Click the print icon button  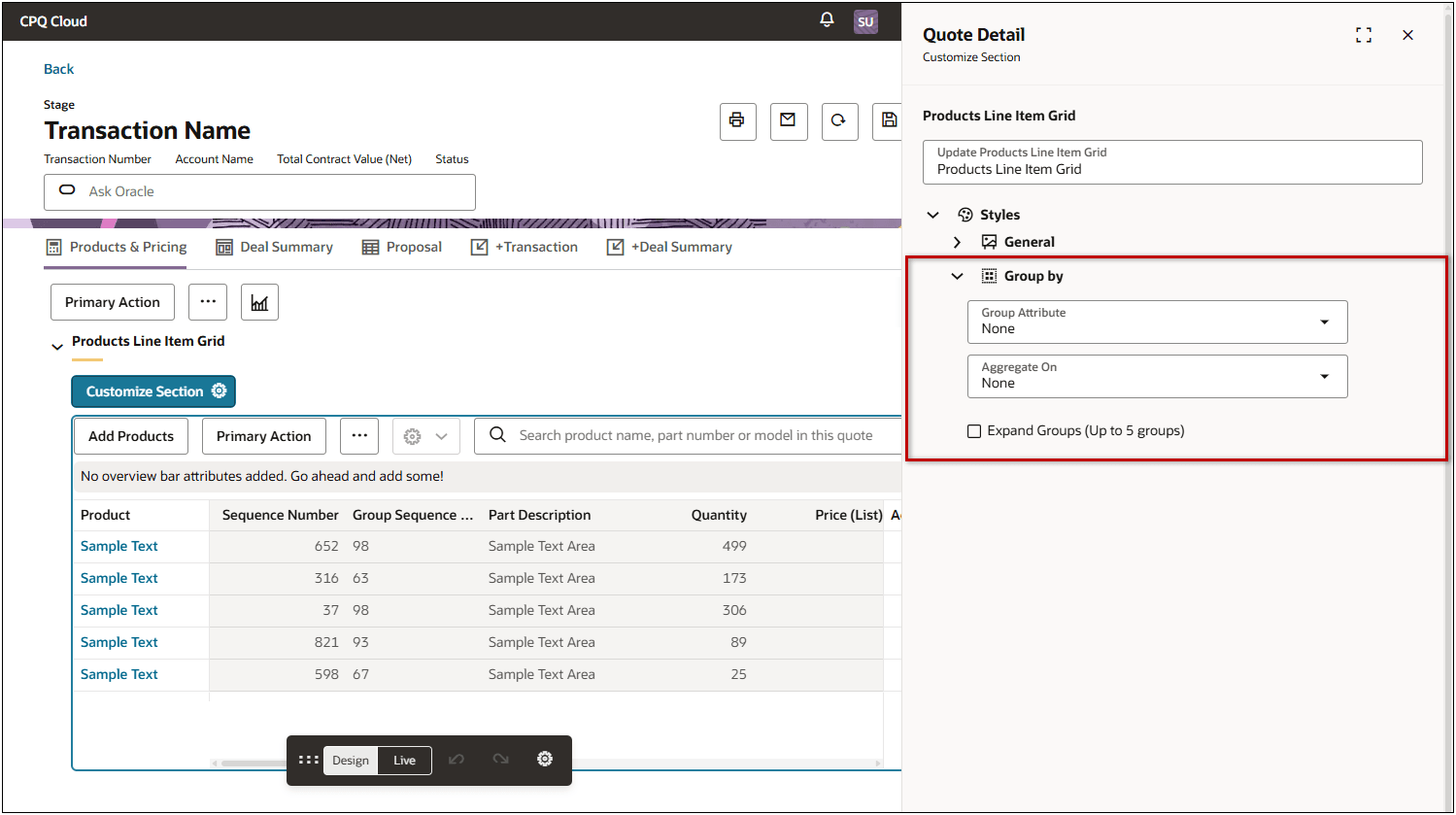point(737,121)
